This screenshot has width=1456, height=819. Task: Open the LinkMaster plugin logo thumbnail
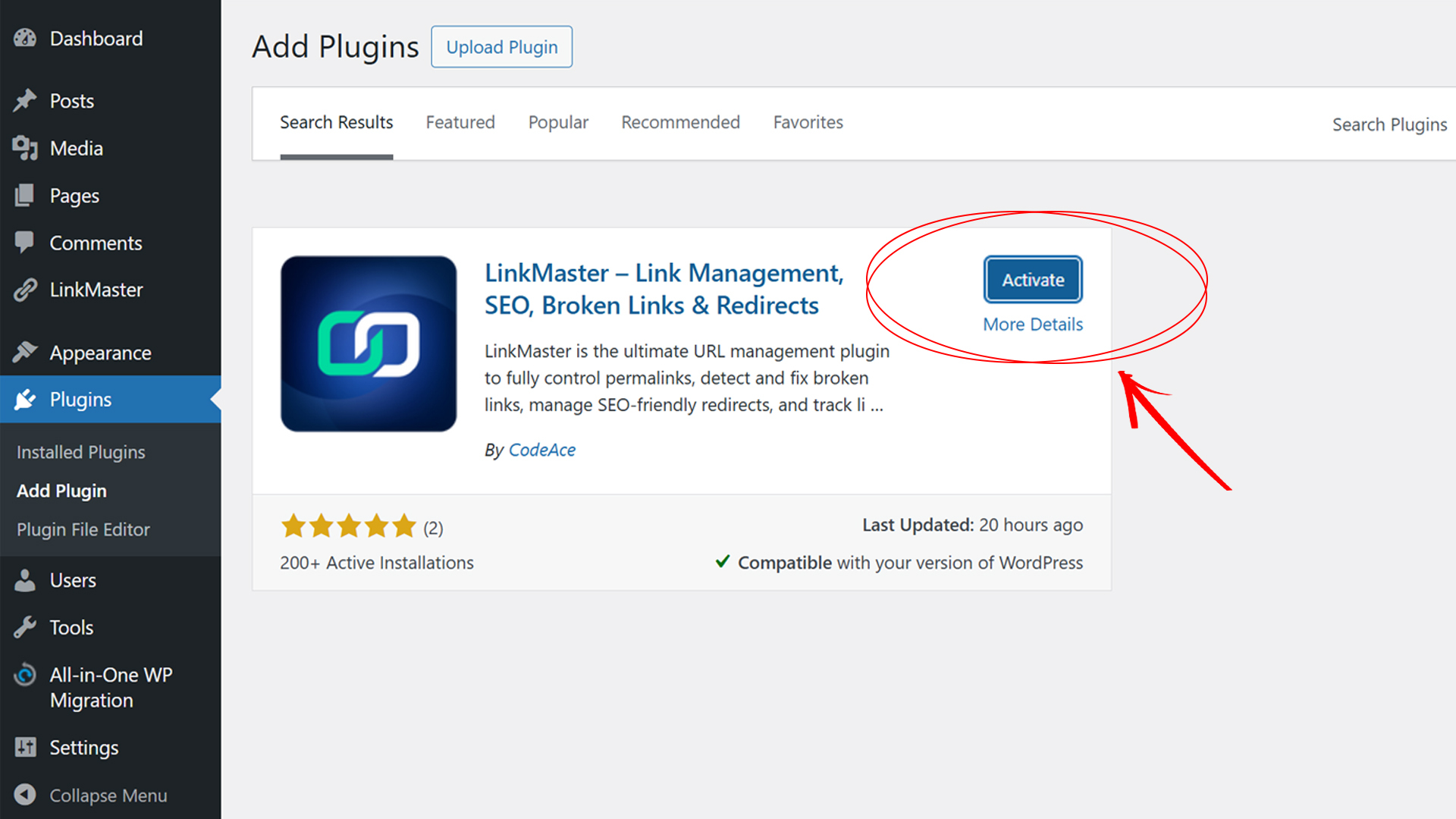tap(369, 344)
